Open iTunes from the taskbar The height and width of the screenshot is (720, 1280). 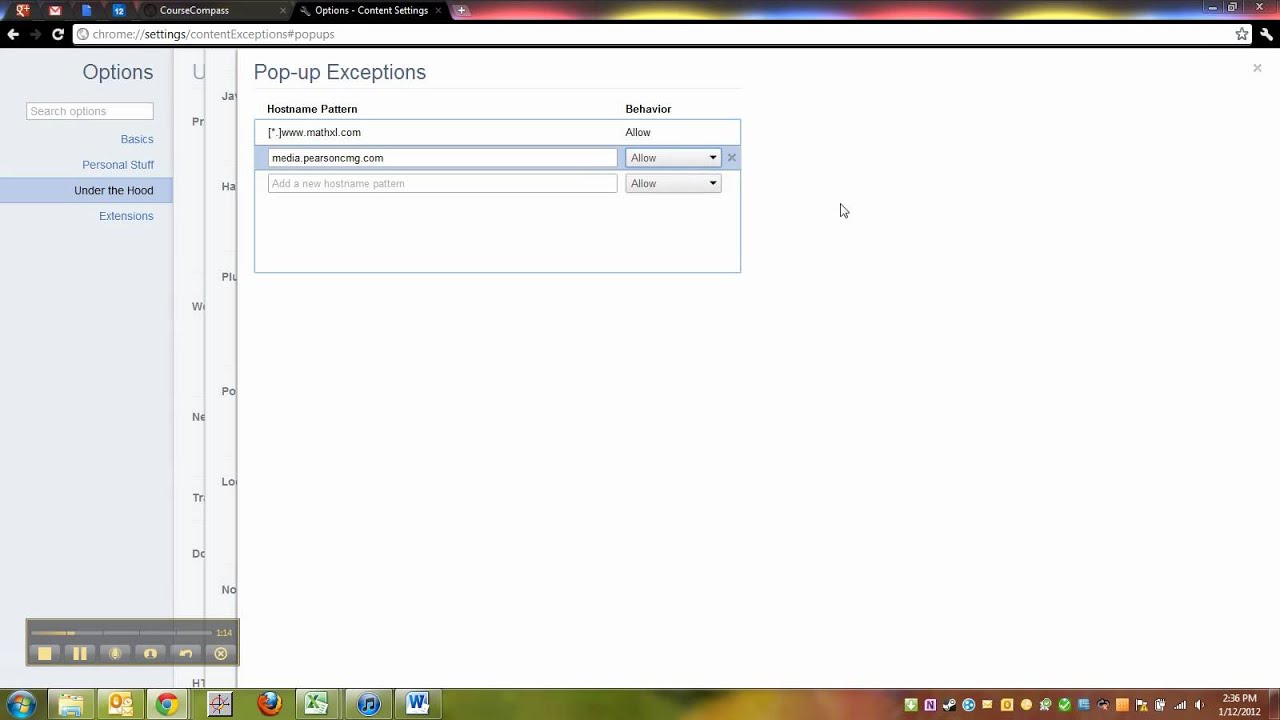click(368, 704)
